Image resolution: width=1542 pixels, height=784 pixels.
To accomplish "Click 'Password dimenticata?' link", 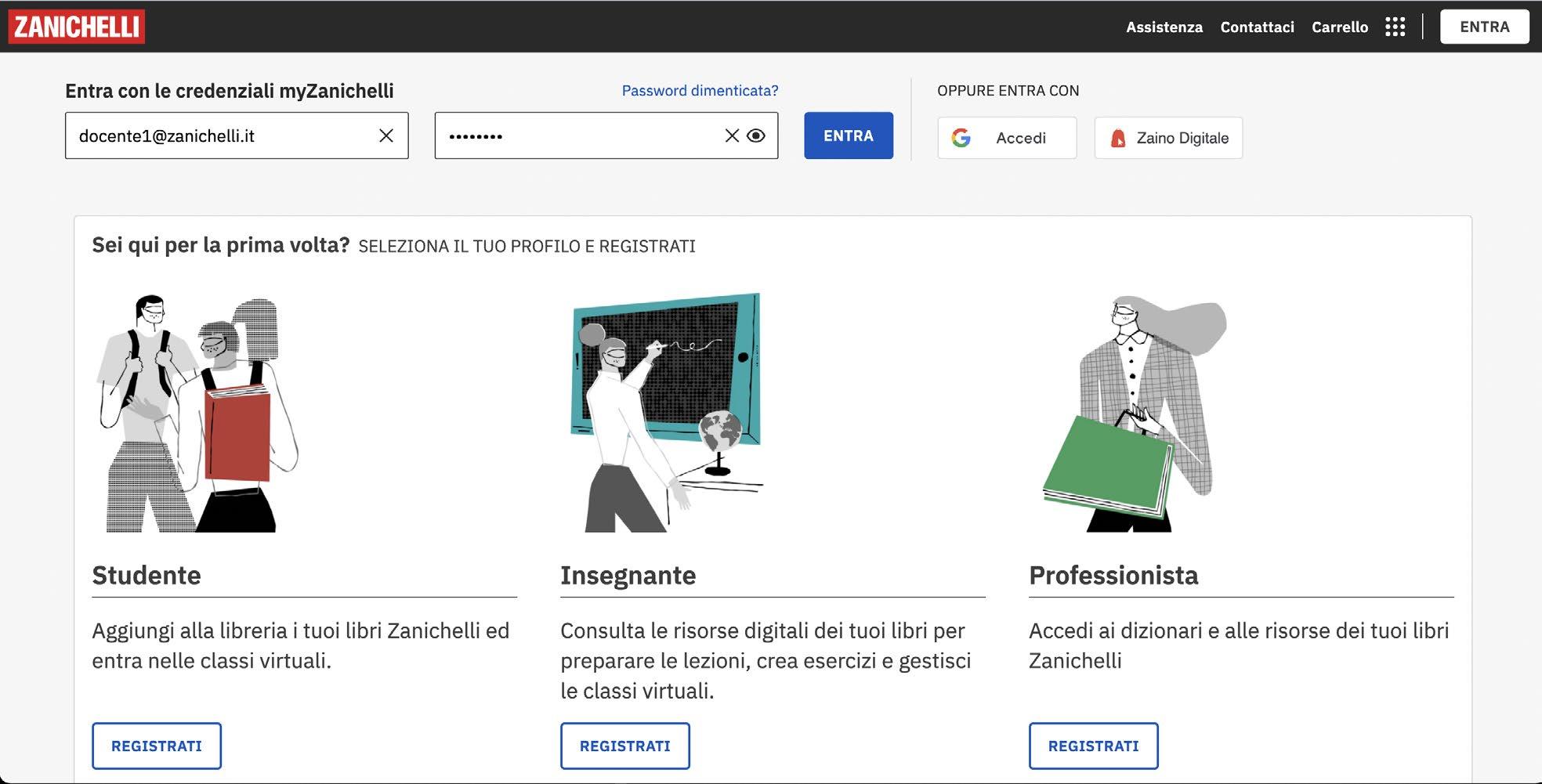I will [x=700, y=91].
